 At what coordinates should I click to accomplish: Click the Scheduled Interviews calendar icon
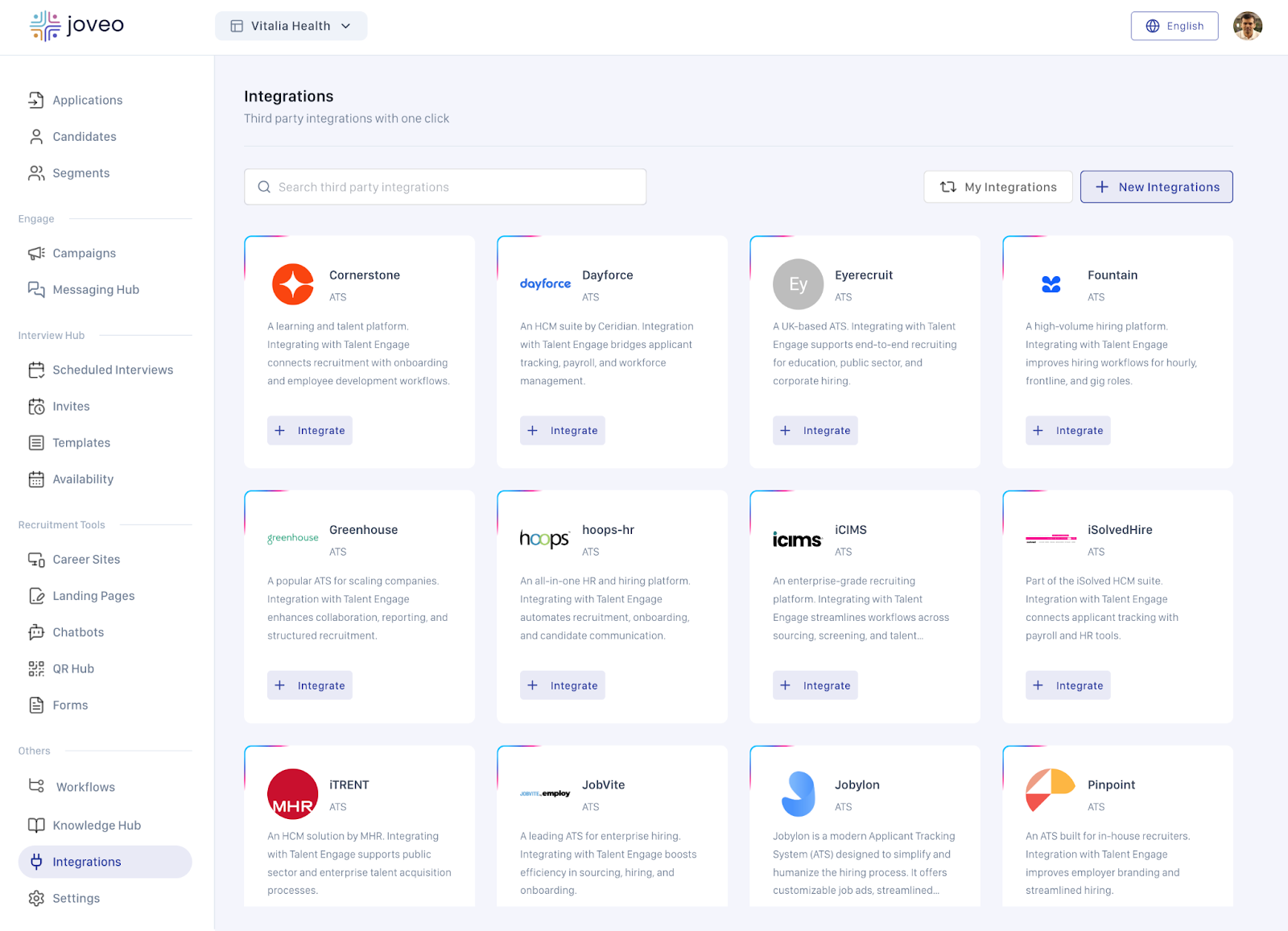36,370
